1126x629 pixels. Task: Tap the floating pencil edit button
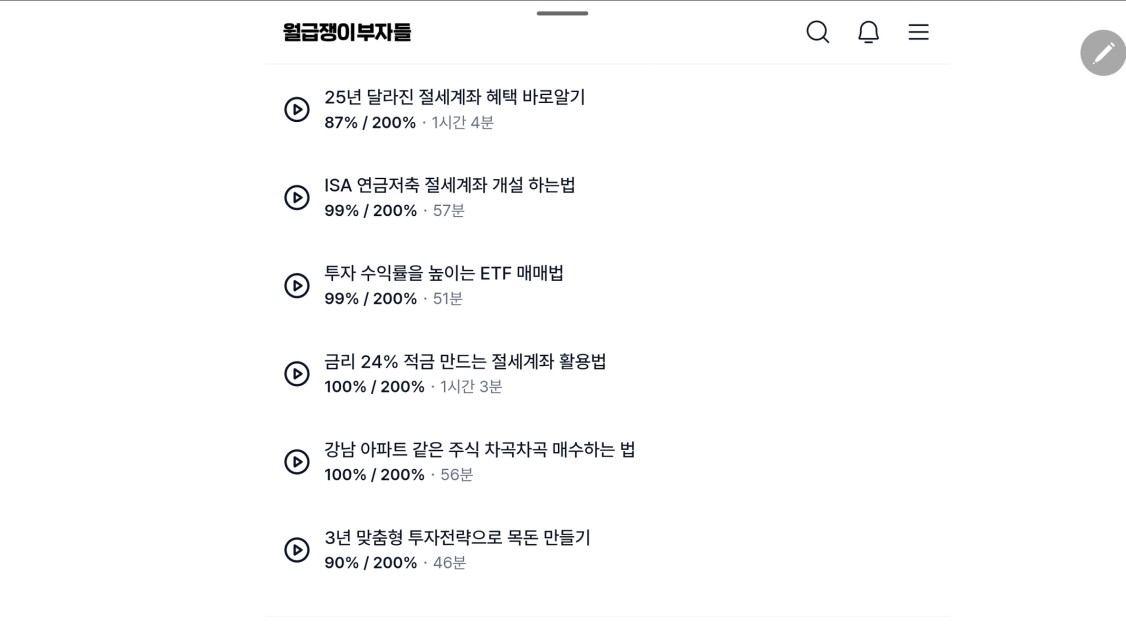[1103, 52]
